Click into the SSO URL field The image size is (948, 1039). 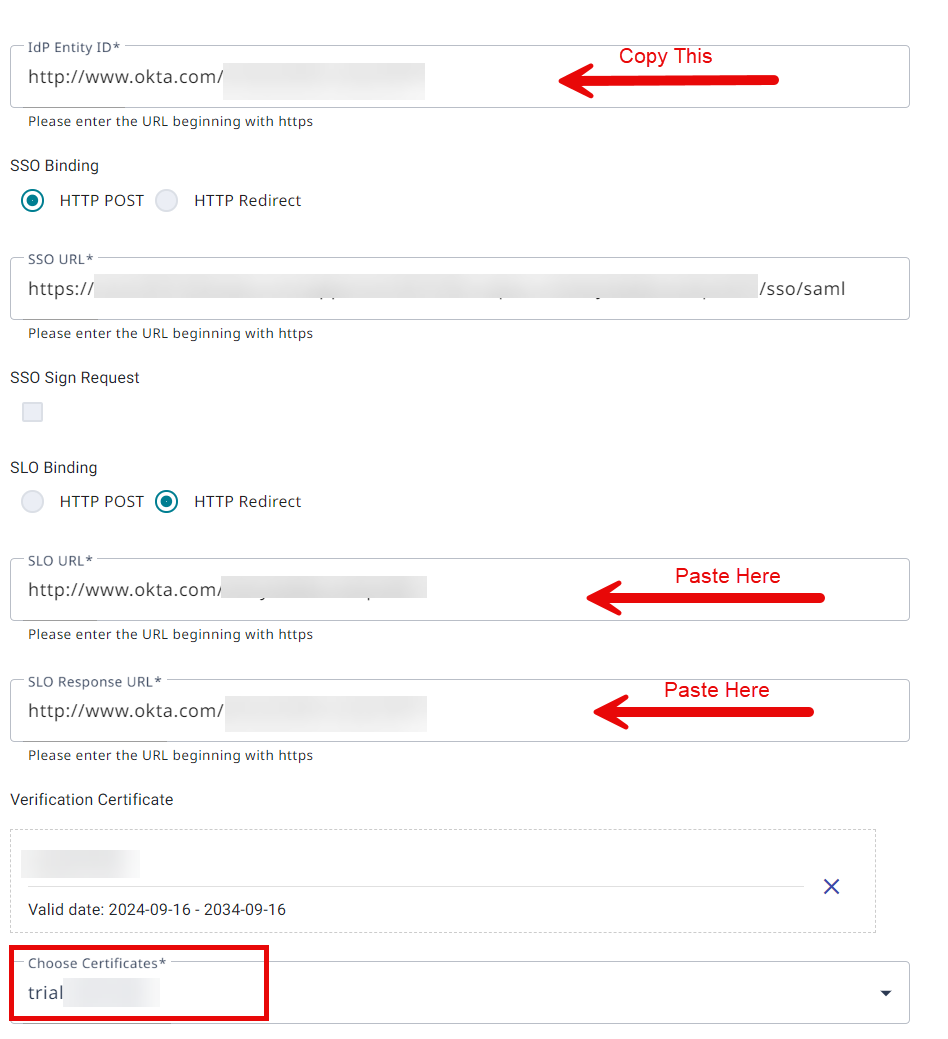[400, 288]
